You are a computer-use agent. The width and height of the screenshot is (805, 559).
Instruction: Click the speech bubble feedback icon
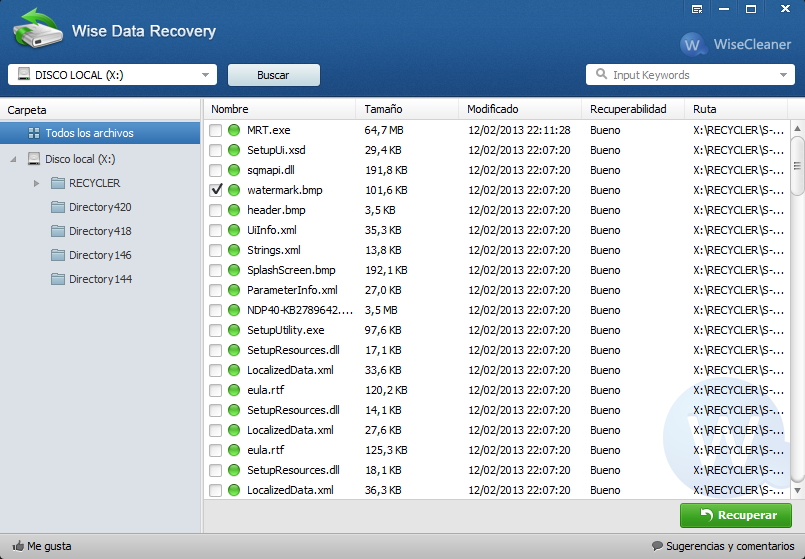tap(657, 546)
